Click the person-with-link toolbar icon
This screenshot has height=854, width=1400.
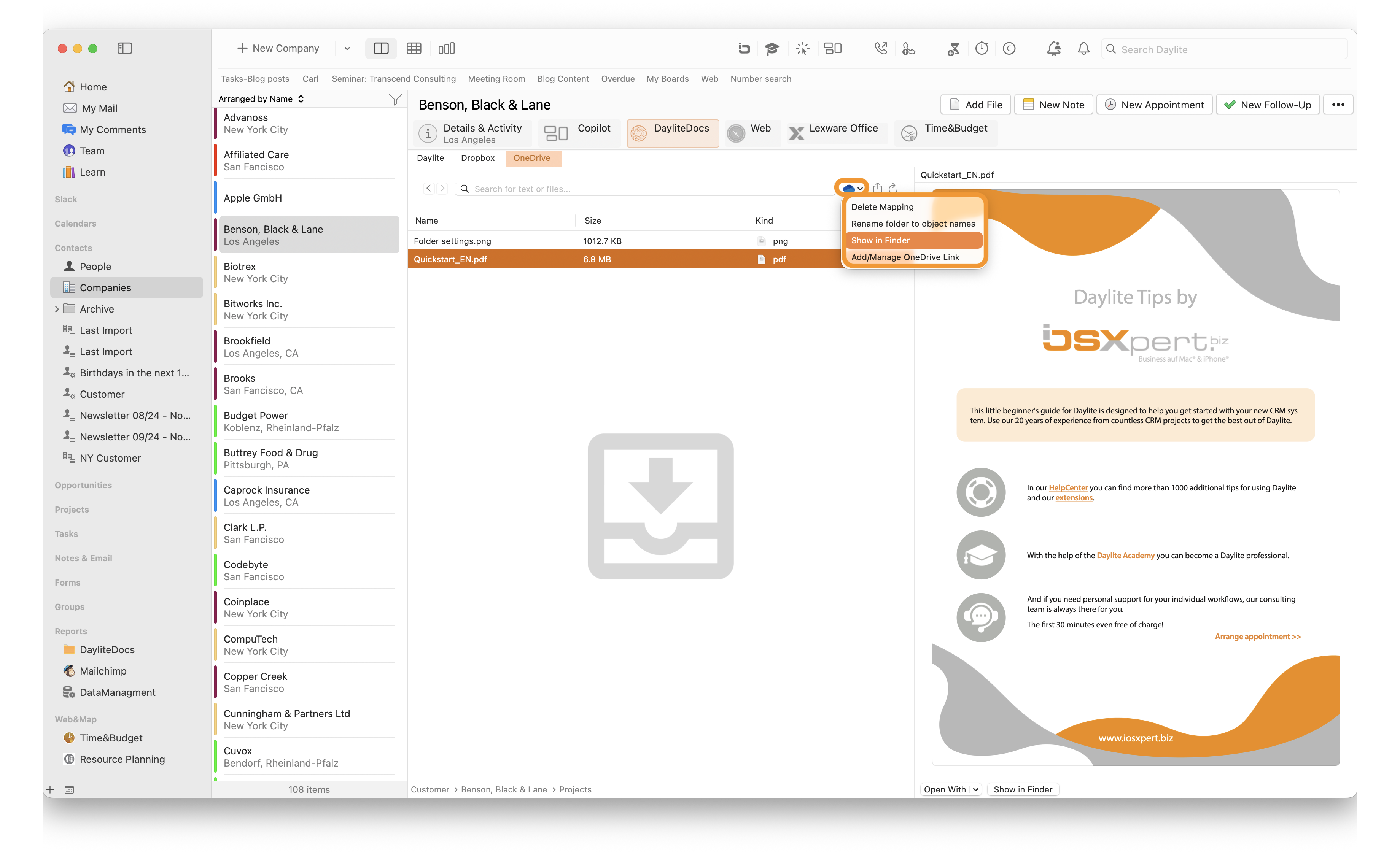(x=908, y=48)
